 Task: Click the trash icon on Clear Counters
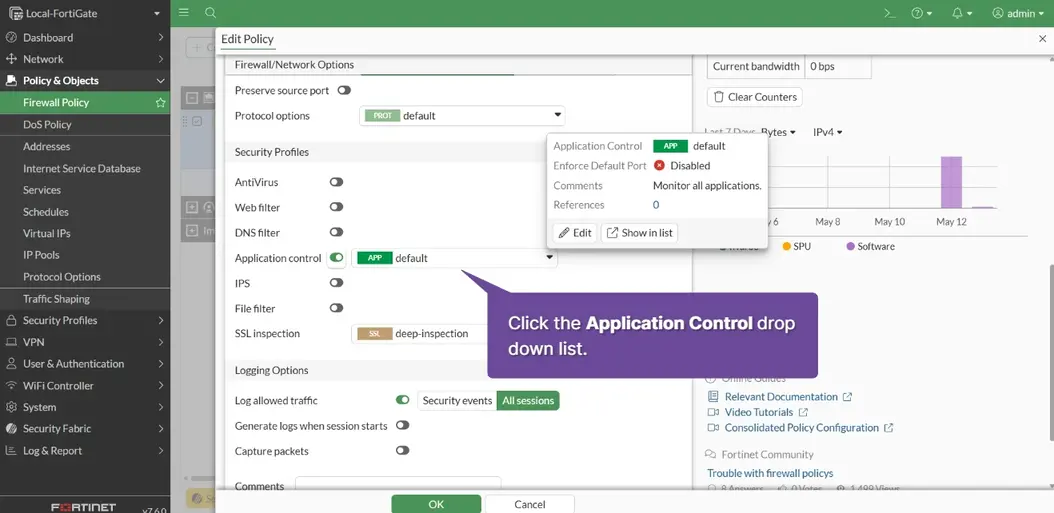pos(719,97)
